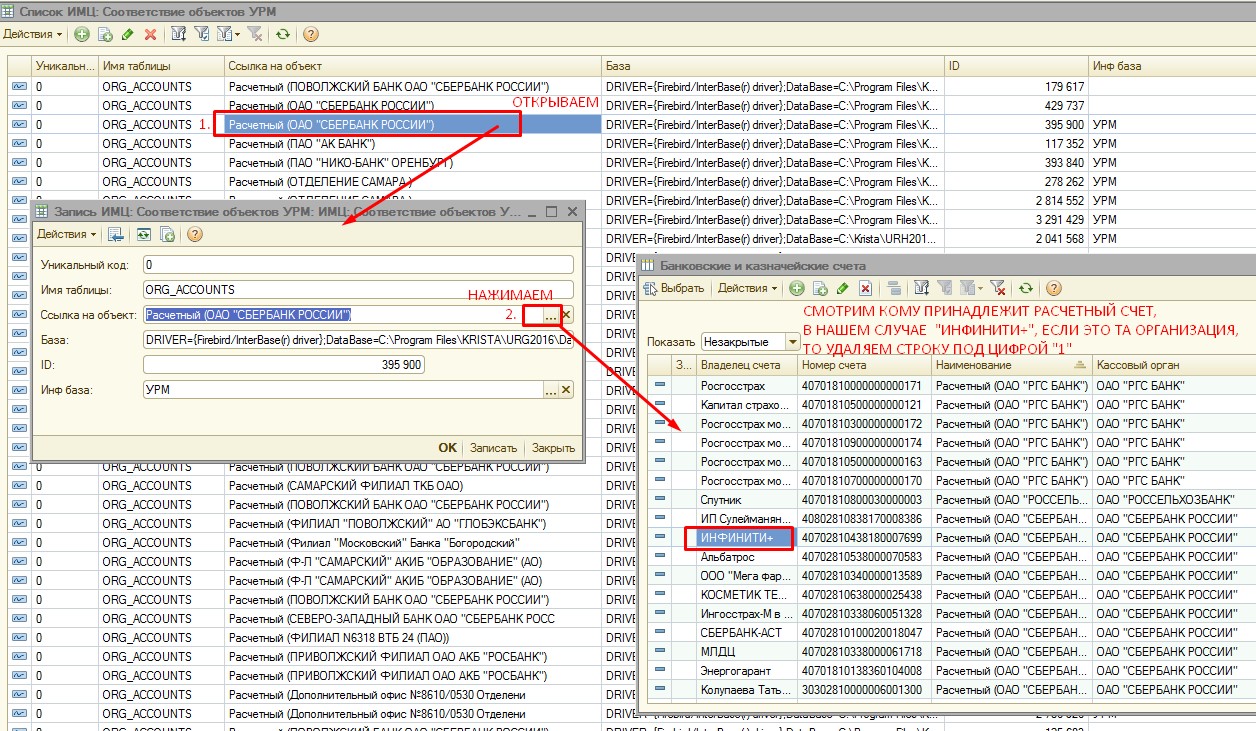The height and width of the screenshot is (731, 1256).
Task: Open selection '...' button for 'Инф база' field
Action: click(x=550, y=390)
